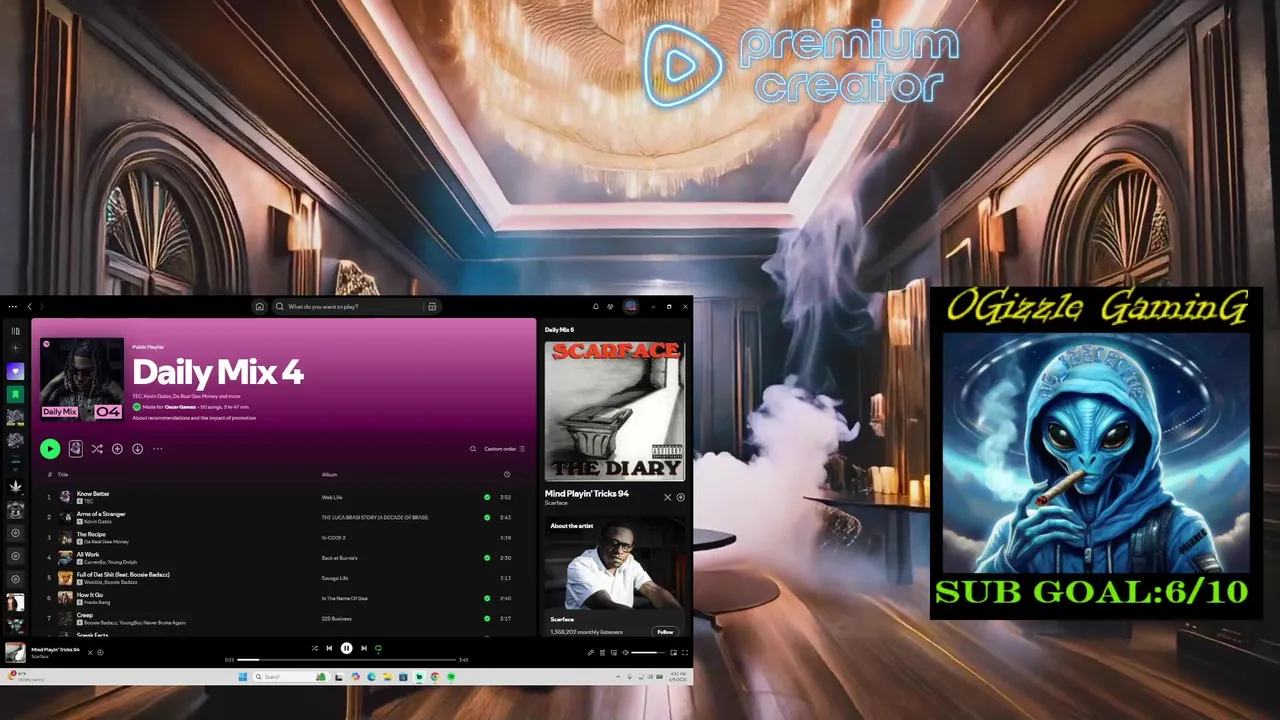Open the Custom order sort dropdown
Viewport: 1280px width, 720px height.
pyautogui.click(x=504, y=449)
